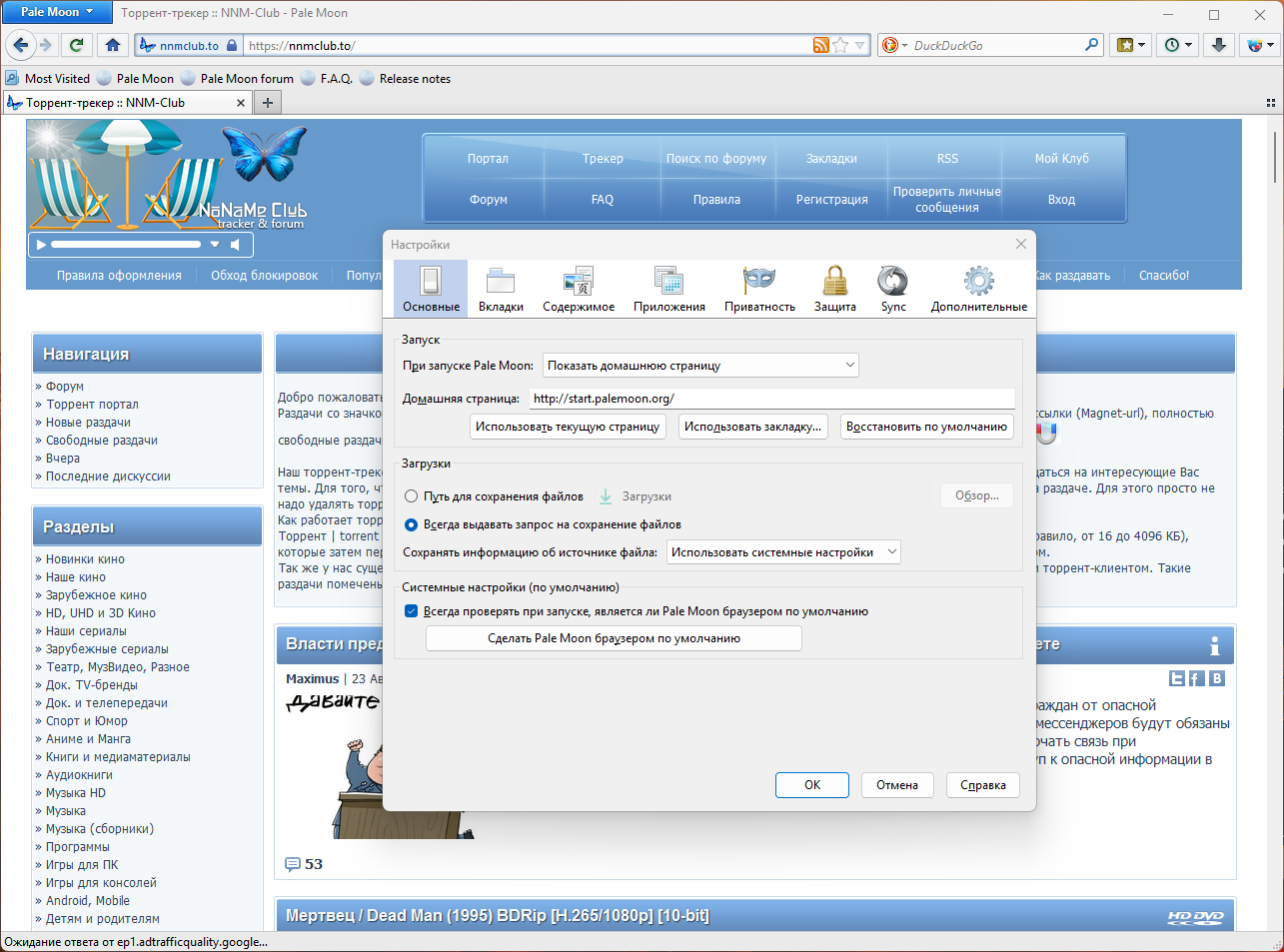Open a new tab with plus button

tap(267, 102)
